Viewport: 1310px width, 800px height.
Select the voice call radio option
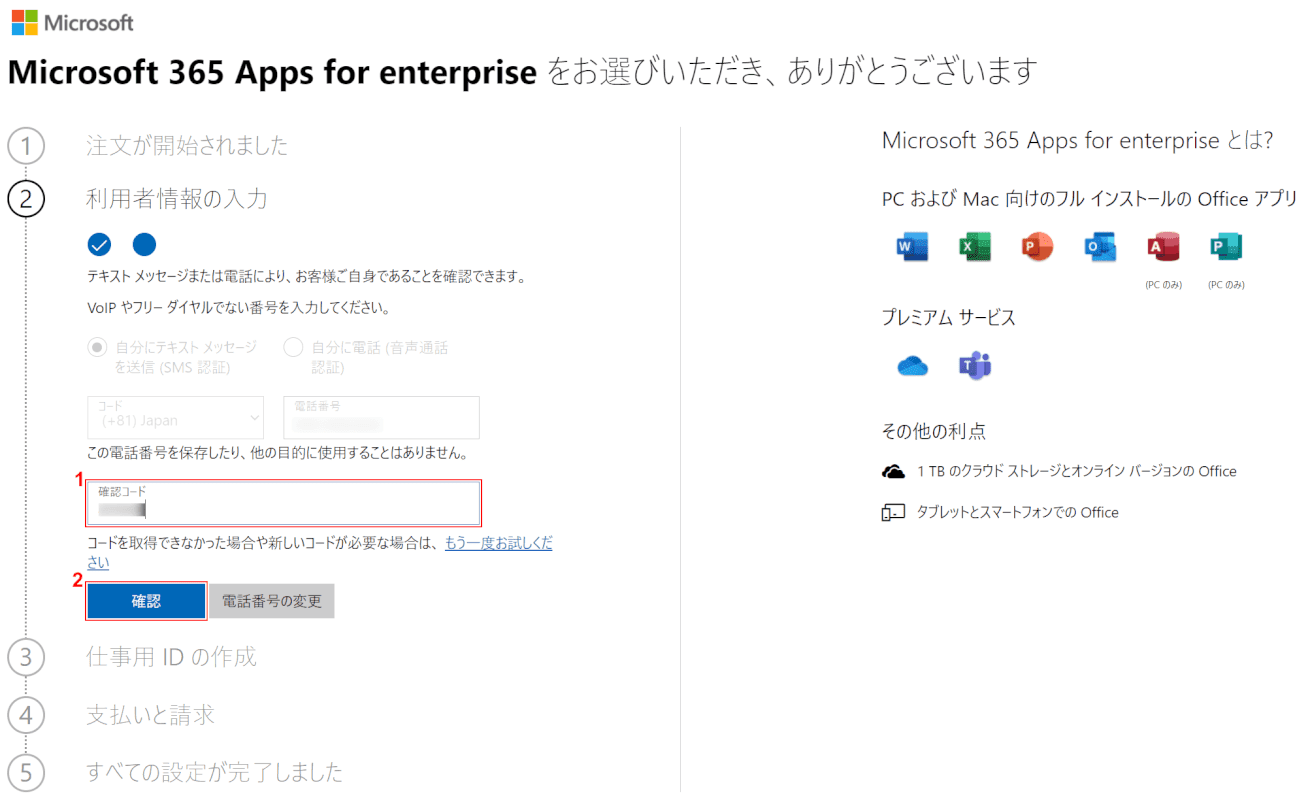pyautogui.click(x=293, y=347)
